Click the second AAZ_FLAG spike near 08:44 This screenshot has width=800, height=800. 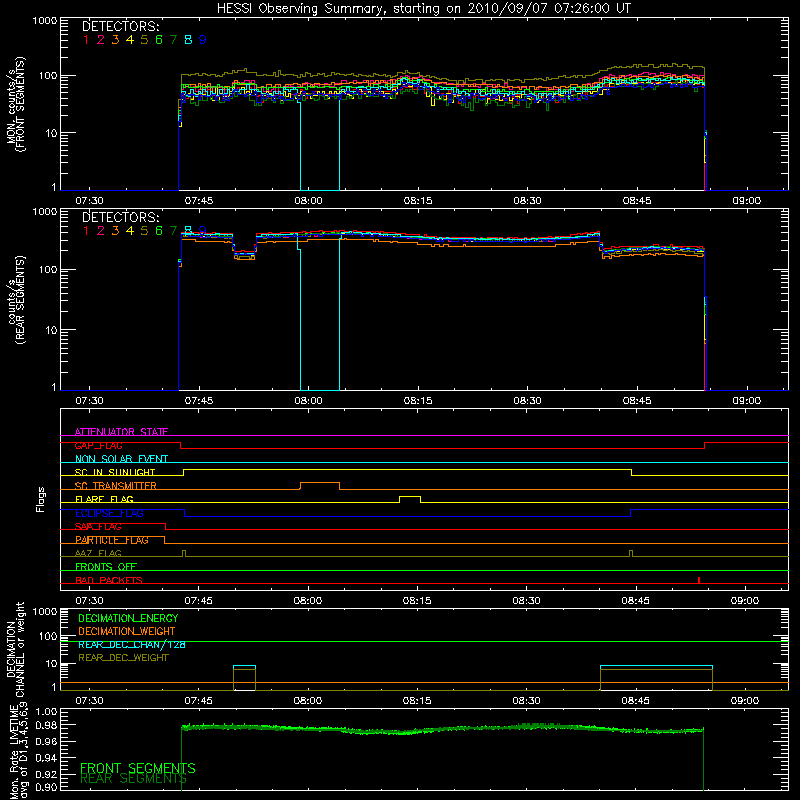pos(631,553)
